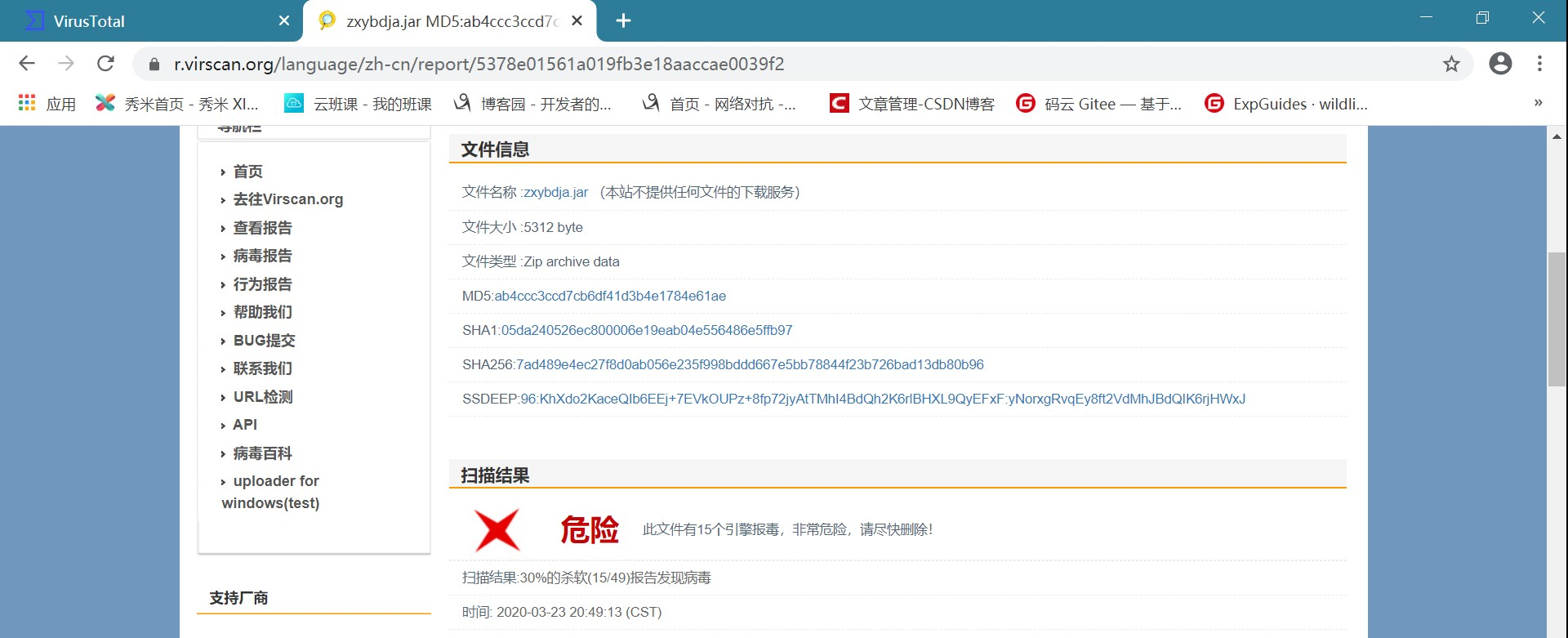This screenshot has width=1568, height=638.
Task: Click the 危险 danger label
Action: point(590,529)
